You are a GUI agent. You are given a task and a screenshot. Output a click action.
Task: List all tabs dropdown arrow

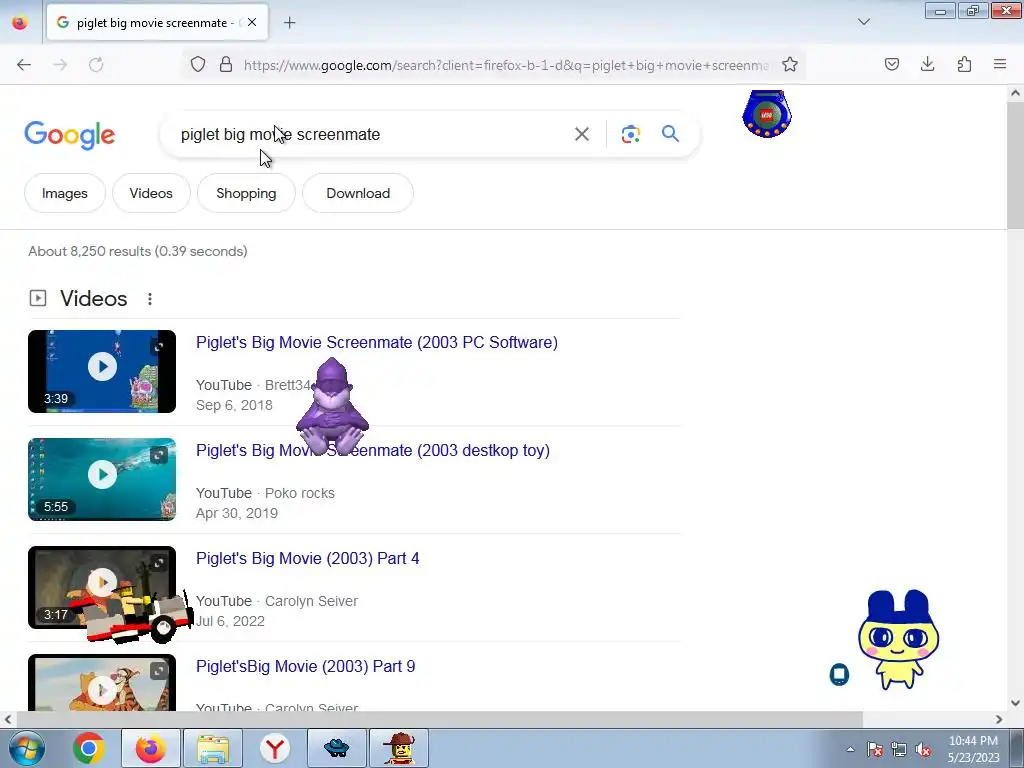tap(864, 22)
